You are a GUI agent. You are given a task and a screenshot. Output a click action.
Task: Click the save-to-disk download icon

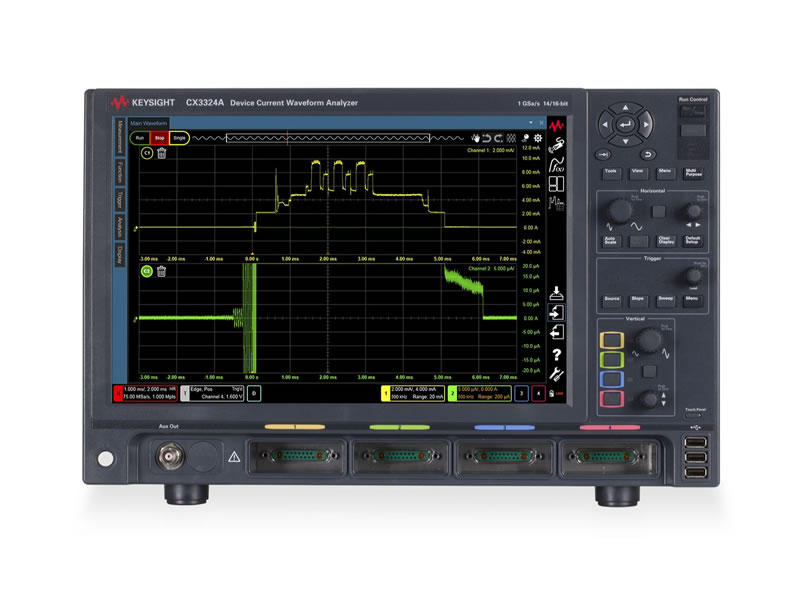pyautogui.click(x=556, y=293)
